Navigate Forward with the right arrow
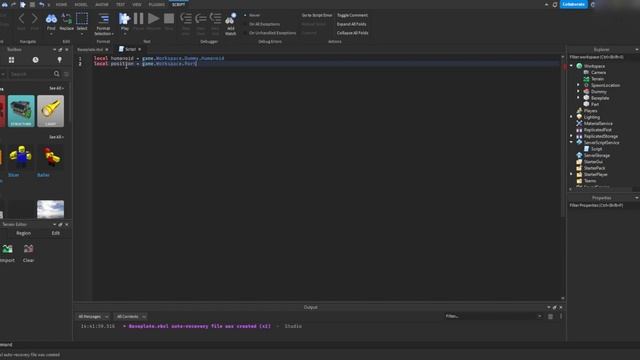 [35, 18]
